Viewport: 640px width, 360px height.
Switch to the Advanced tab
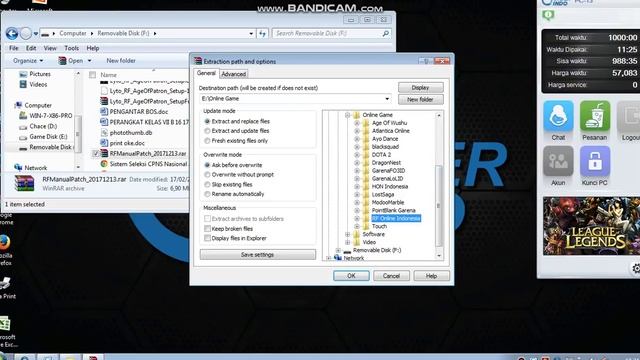[233, 74]
